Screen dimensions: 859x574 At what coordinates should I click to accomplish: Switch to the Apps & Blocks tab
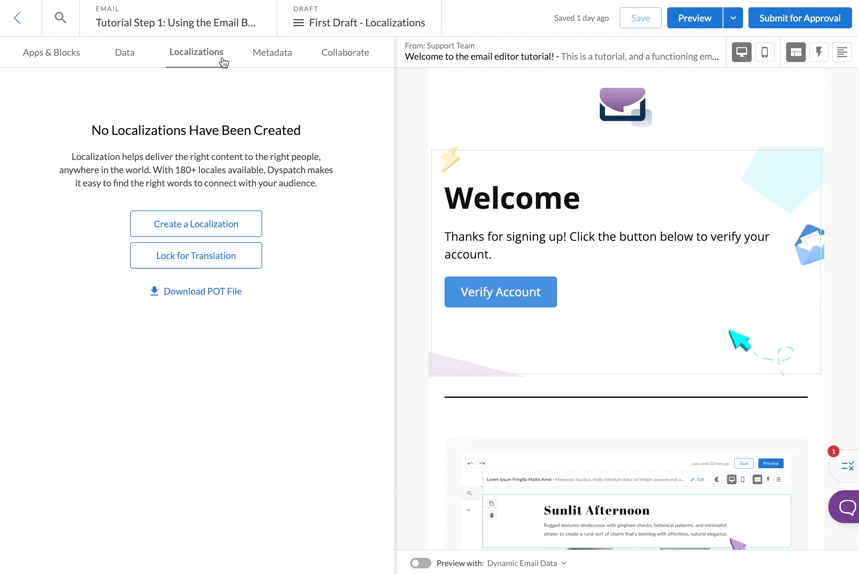(51, 53)
